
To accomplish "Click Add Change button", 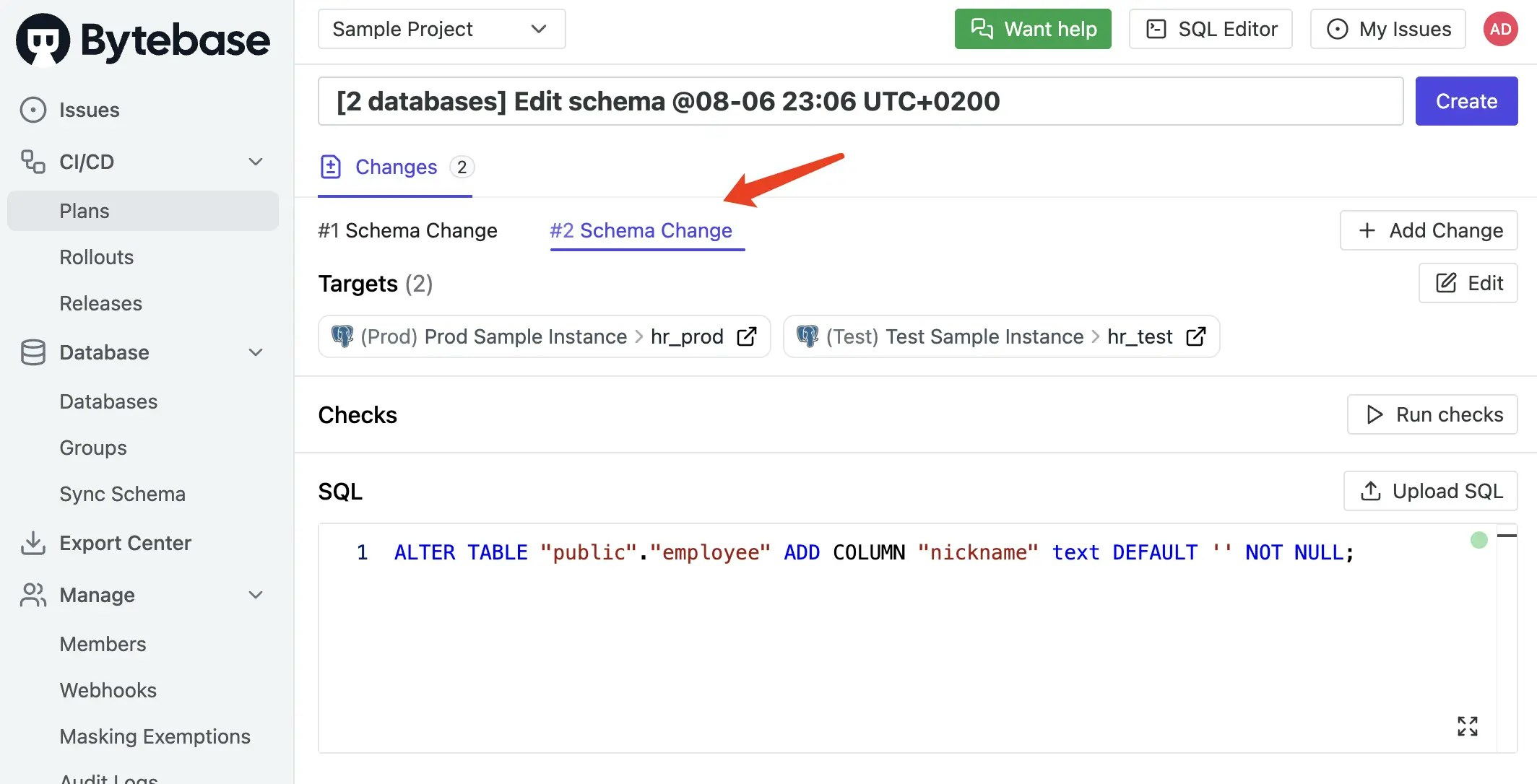I will [1429, 230].
